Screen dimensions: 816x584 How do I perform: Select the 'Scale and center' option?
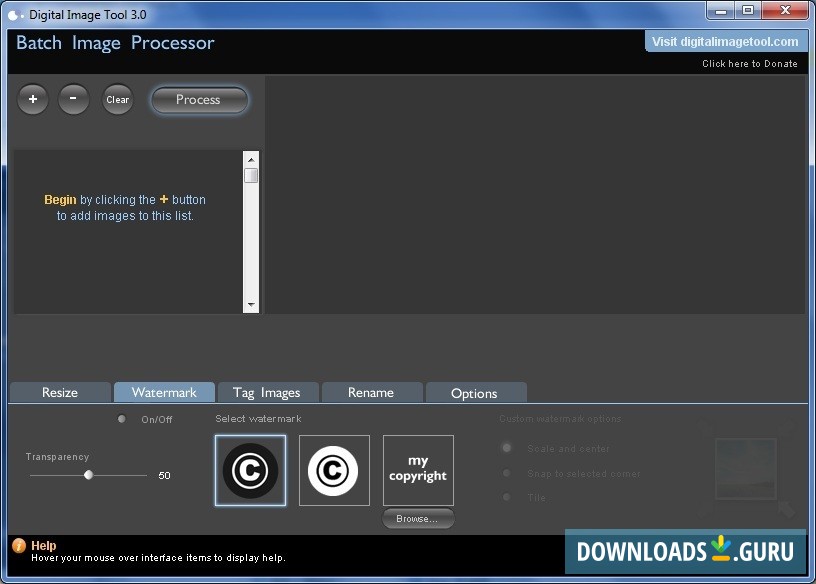click(506, 448)
